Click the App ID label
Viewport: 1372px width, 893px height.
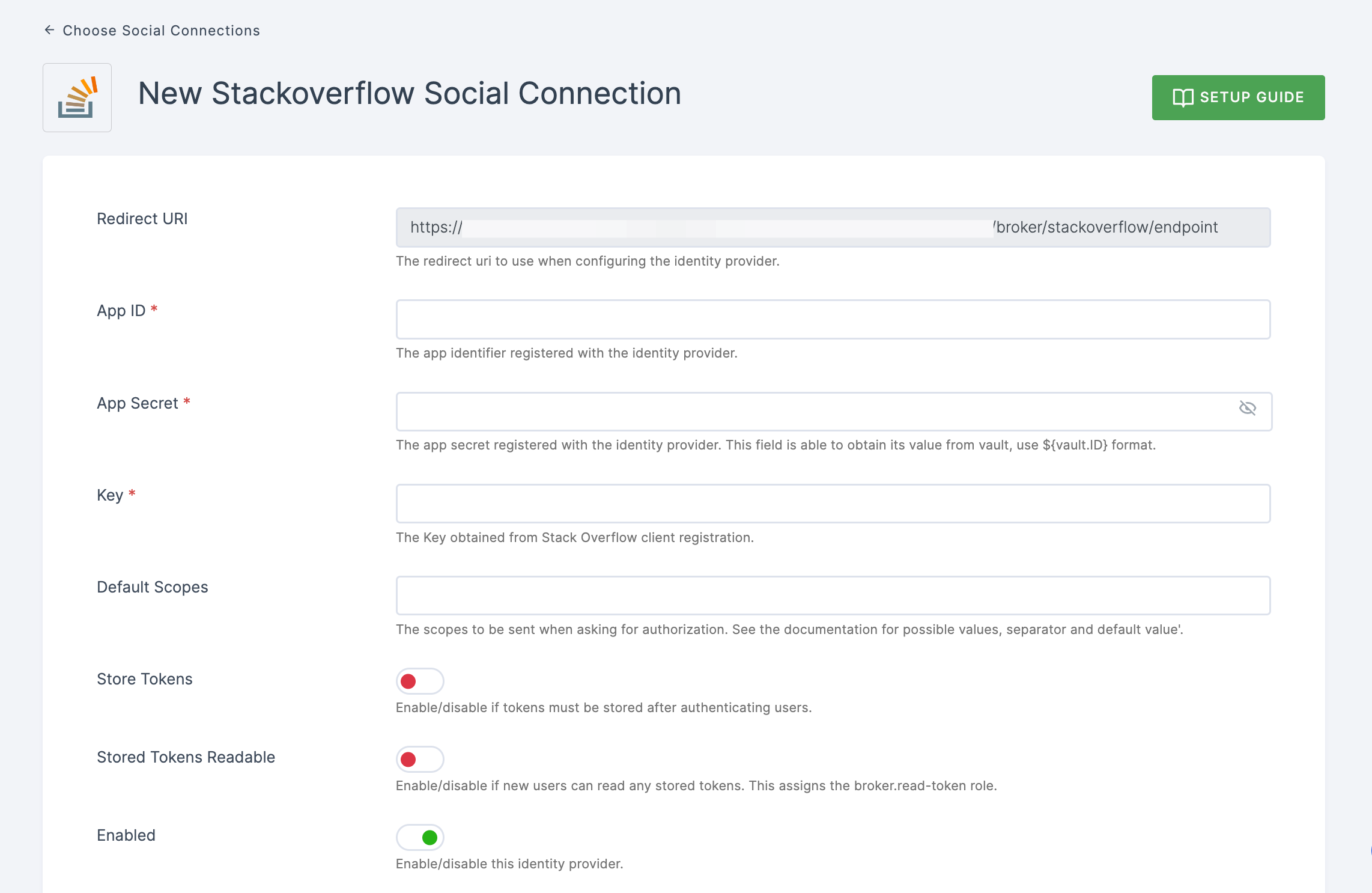121,311
